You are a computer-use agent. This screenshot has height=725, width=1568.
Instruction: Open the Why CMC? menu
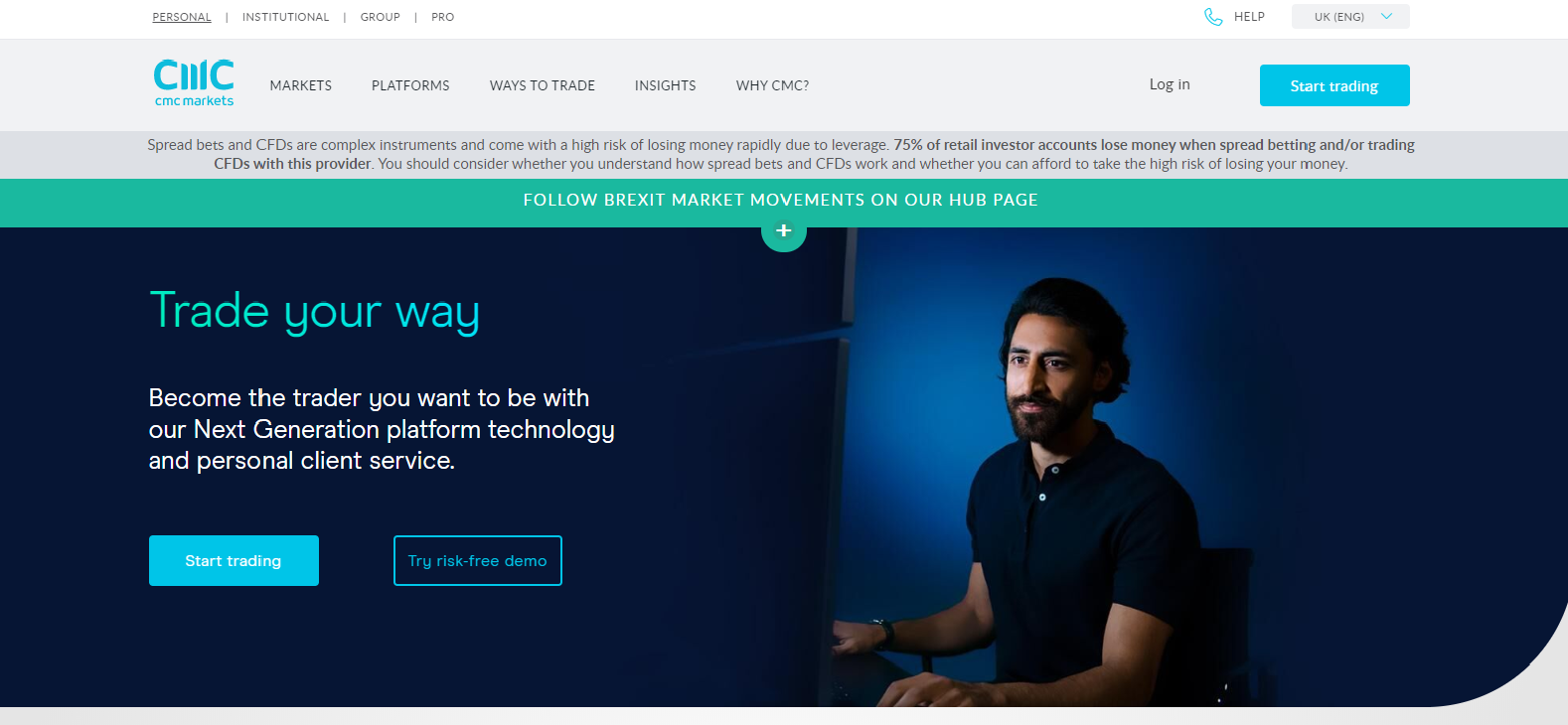tap(773, 85)
